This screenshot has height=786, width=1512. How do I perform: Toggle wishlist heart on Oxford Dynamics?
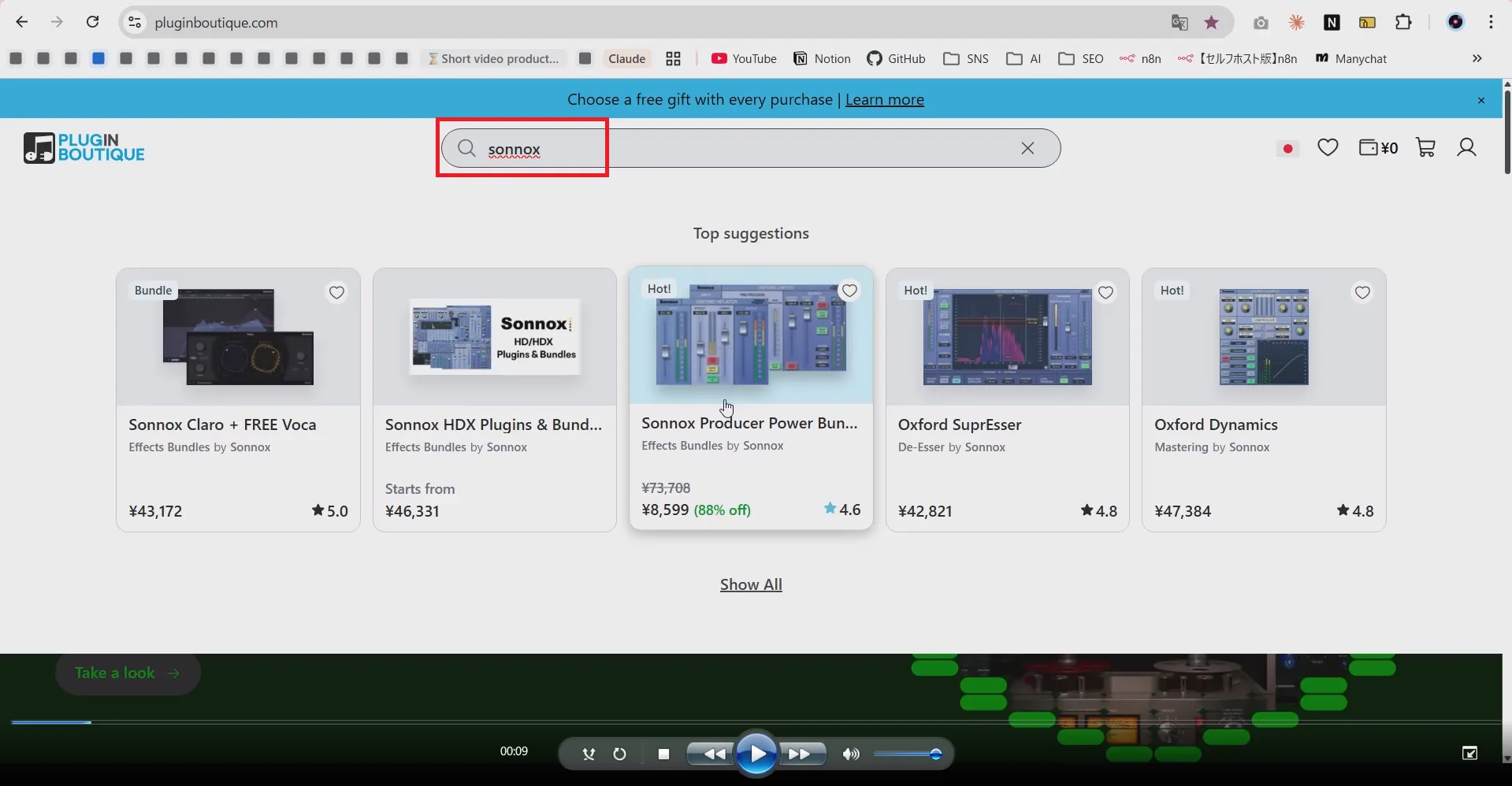tap(1362, 293)
